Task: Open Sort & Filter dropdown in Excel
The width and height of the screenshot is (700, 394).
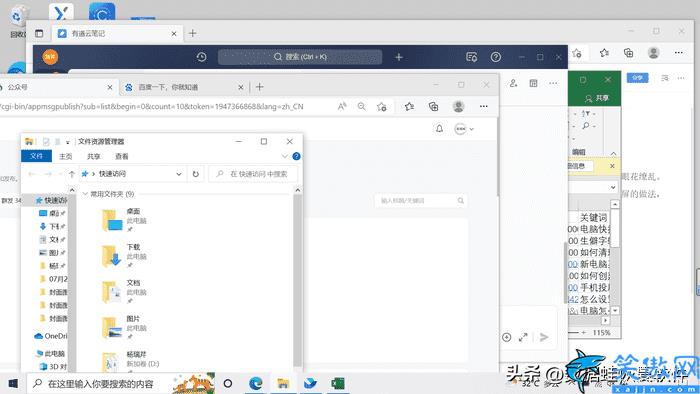Action: (588, 113)
